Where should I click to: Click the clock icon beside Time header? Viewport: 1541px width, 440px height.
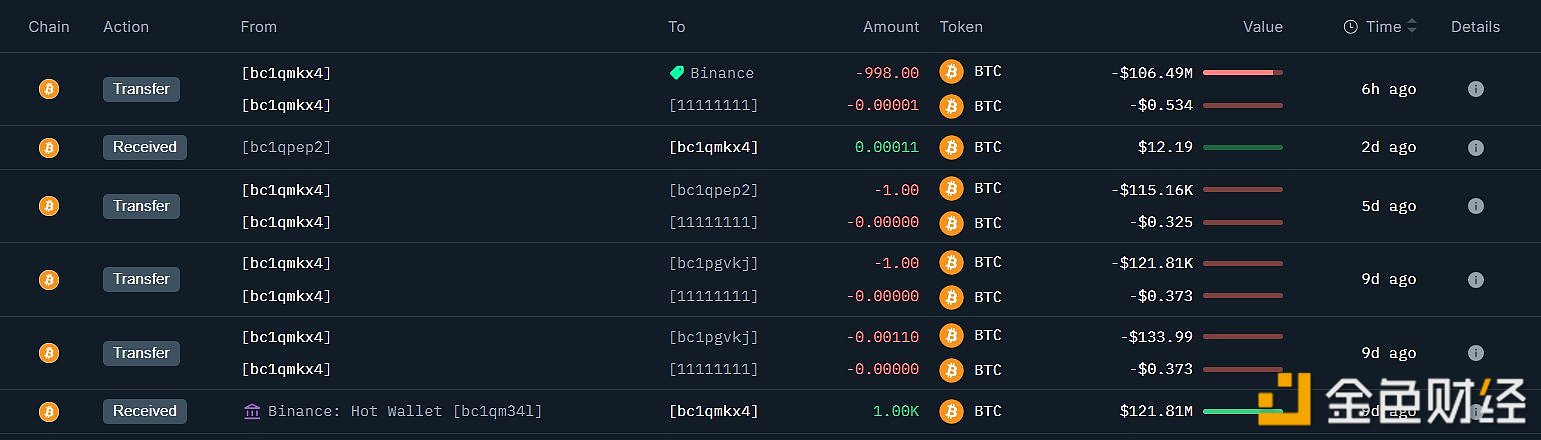pos(1351,27)
